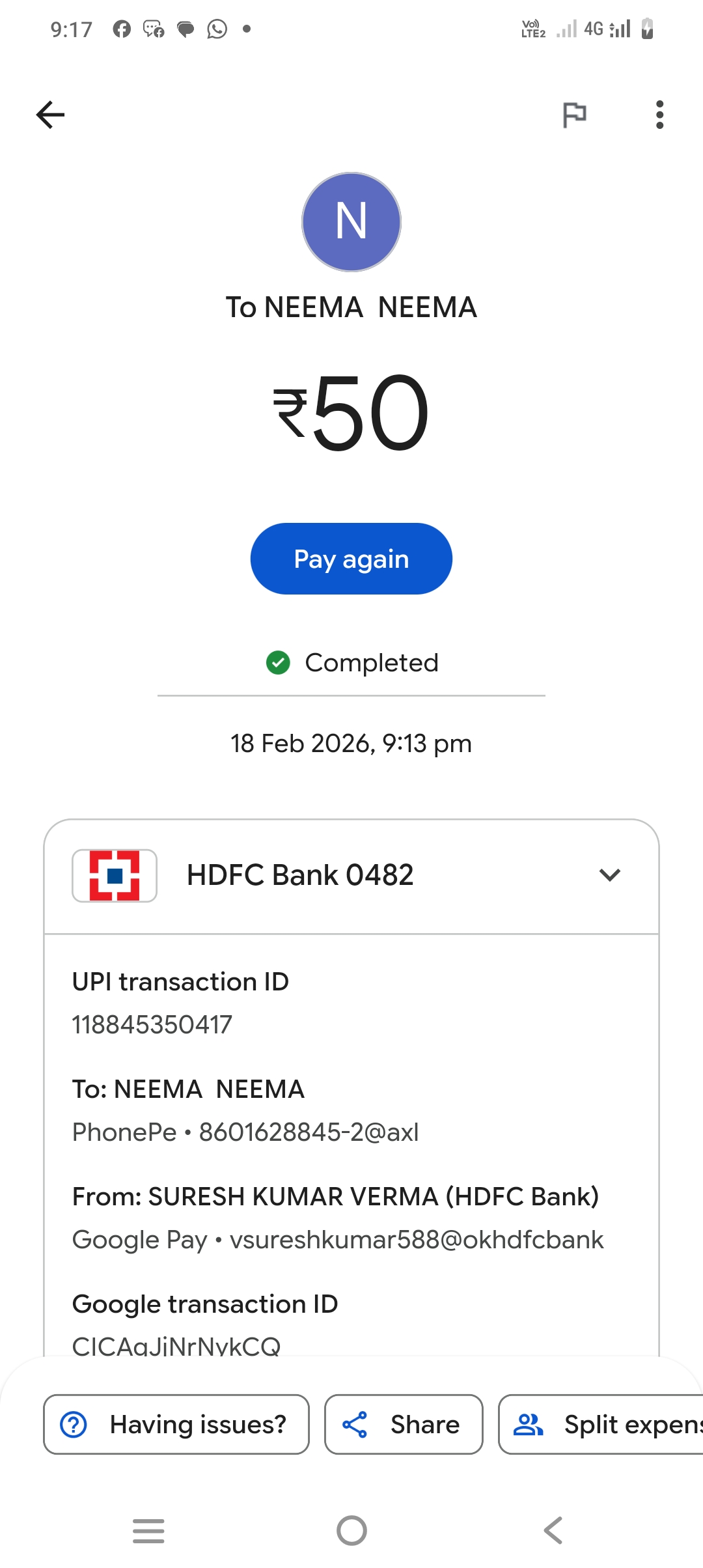Tap the N profile avatar
The width and height of the screenshot is (703, 1568).
(x=351, y=222)
